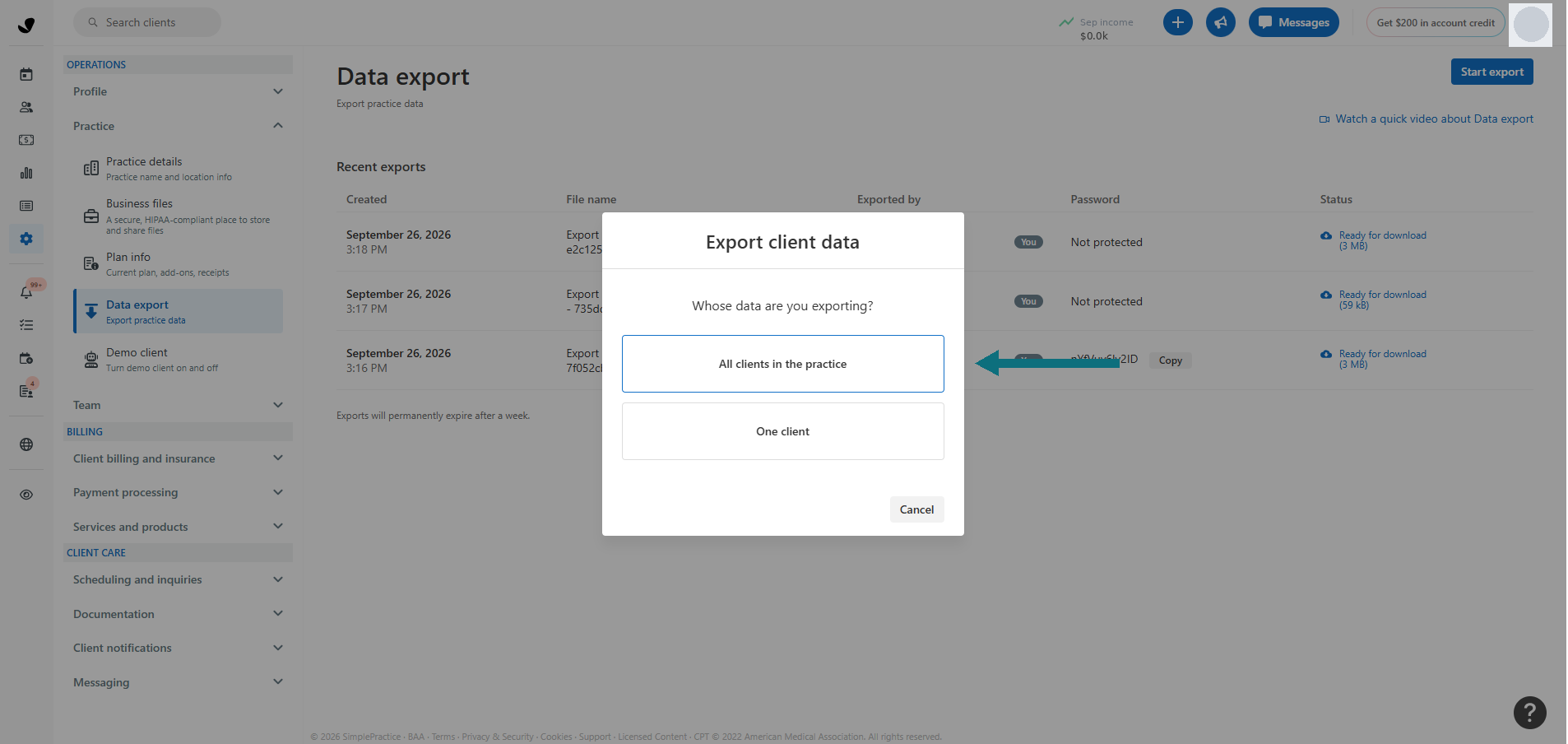This screenshot has height=744, width=1568.
Task: Open Business files menu item
Action: 178,216
